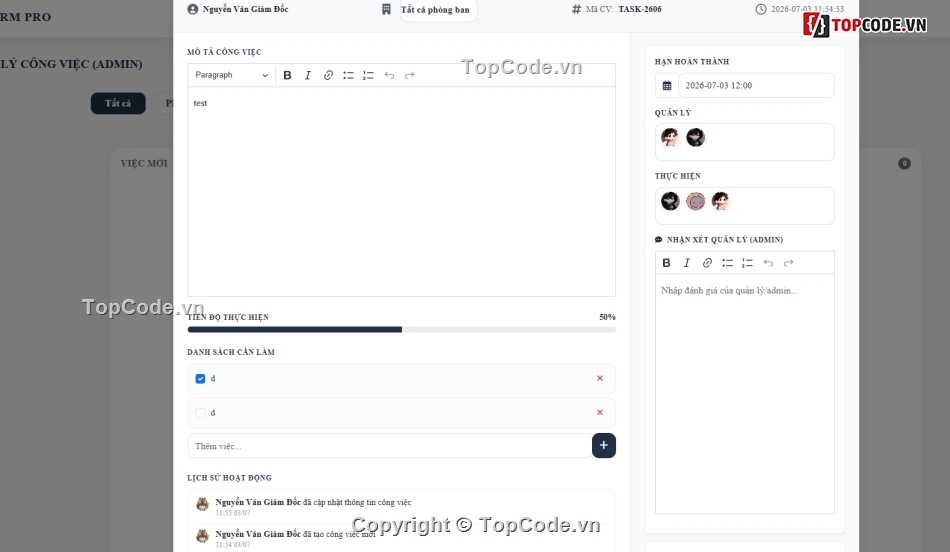This screenshot has height=552, width=950.
Task: Click the Việc mới column header in background
Action: point(144,164)
